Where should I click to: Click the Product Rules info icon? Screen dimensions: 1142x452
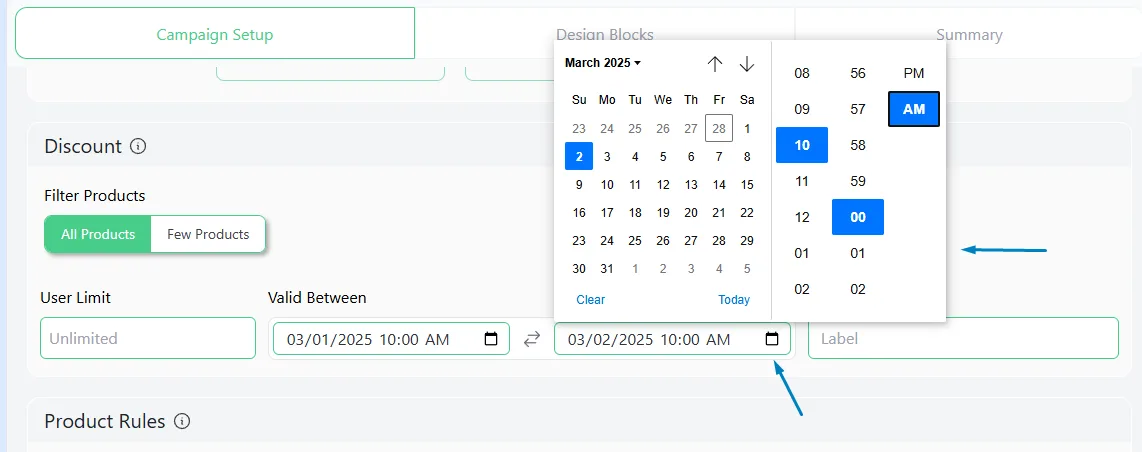pos(182,421)
